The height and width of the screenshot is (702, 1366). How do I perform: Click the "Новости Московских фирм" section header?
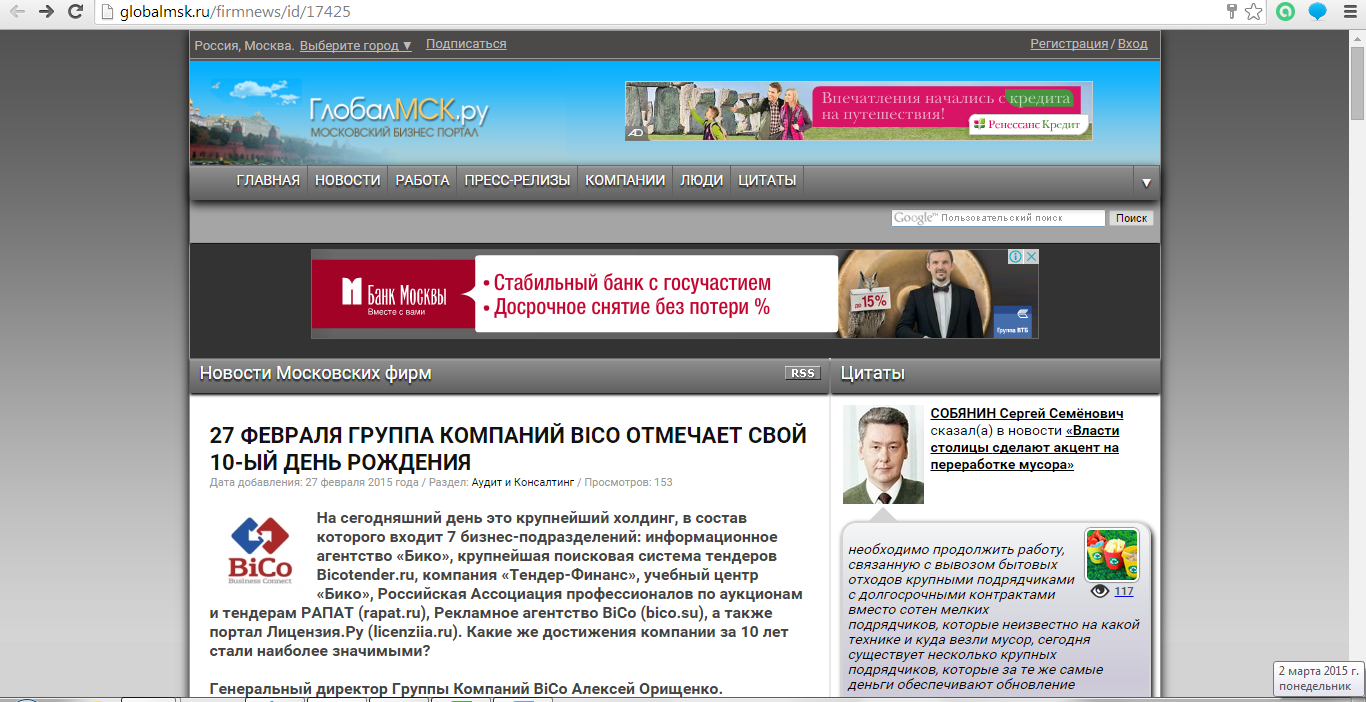316,374
